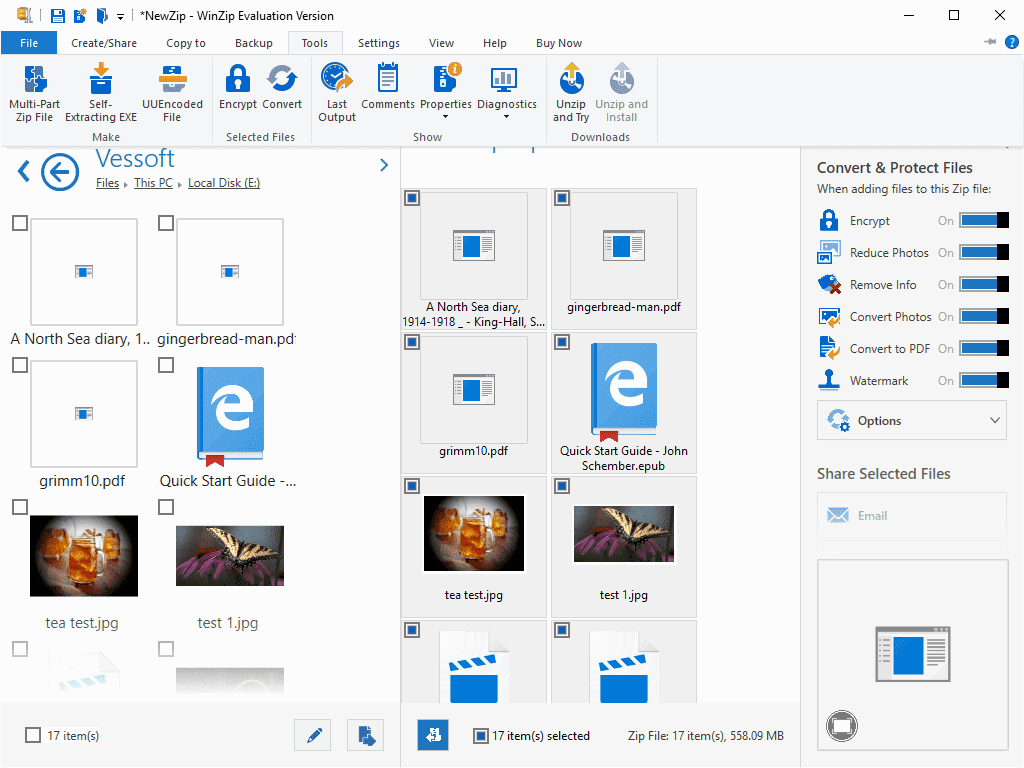Click the Multi-Part Zip File tool
The image size is (1024, 768).
pyautogui.click(x=35, y=93)
